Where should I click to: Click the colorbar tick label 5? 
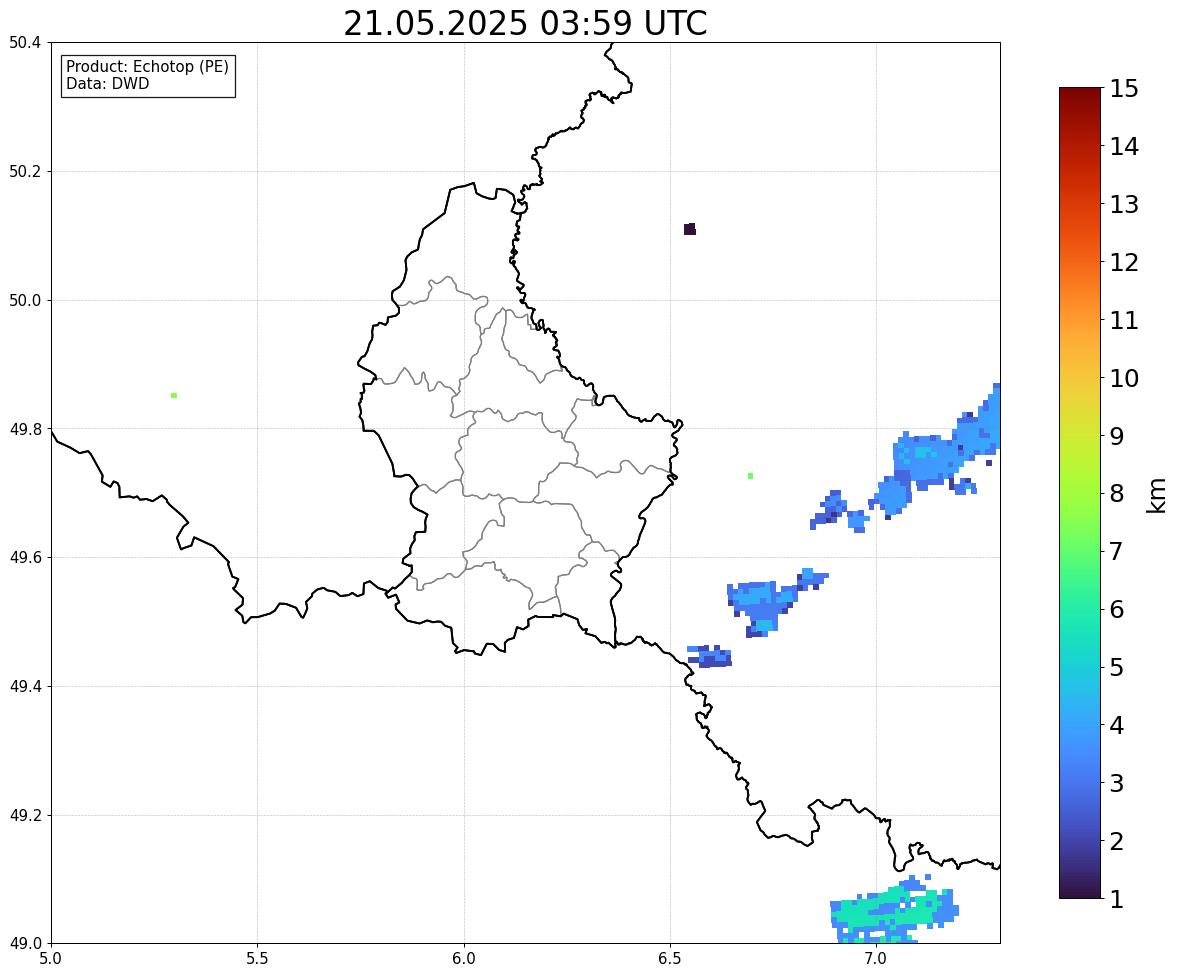pyautogui.click(x=1117, y=667)
